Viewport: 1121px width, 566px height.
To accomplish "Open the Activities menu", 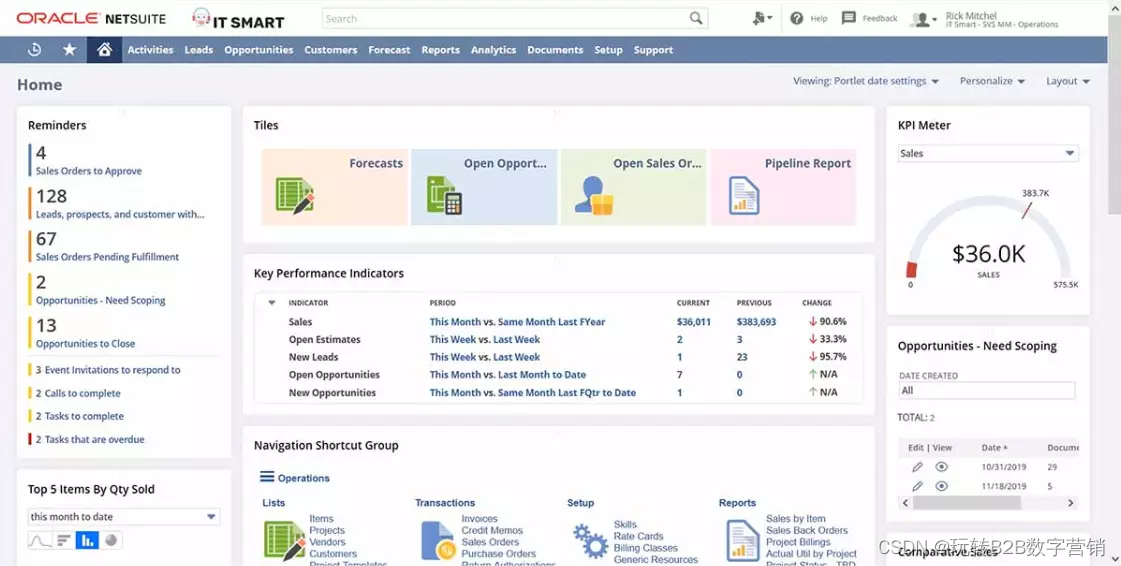I will 150,50.
